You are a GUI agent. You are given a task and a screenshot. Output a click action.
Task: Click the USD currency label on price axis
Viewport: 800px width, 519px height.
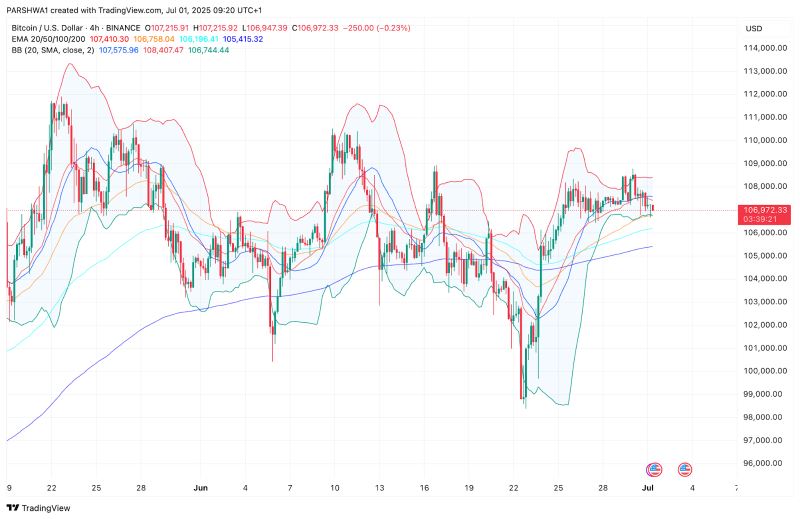point(754,27)
